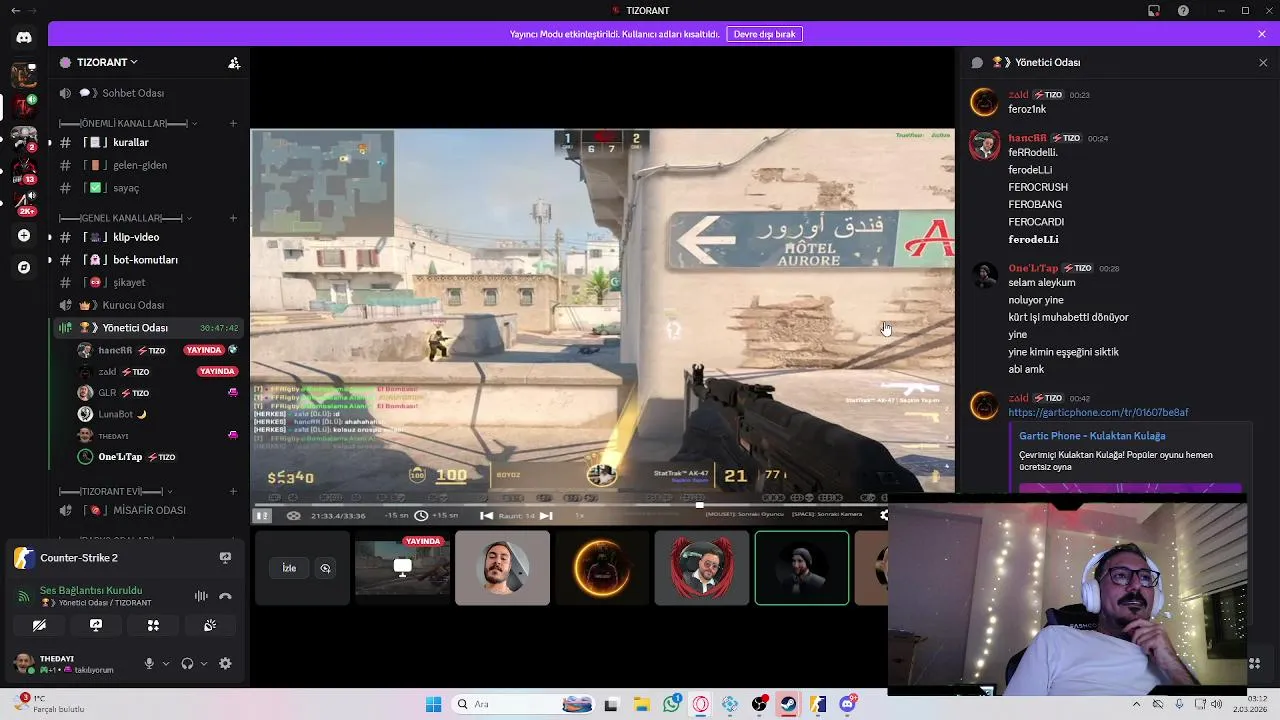Open garticphone.com link in chat
This screenshot has width=1280, height=720.
tap(1098, 413)
